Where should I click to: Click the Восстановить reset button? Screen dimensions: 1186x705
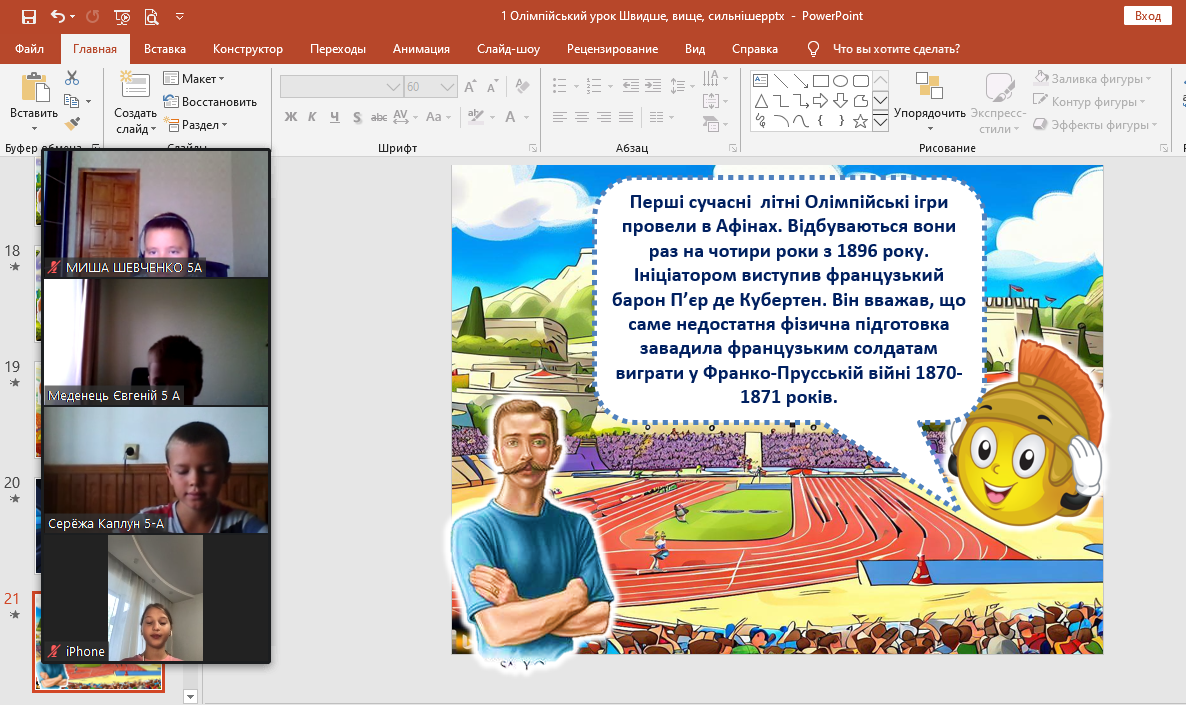pyautogui.click(x=210, y=101)
